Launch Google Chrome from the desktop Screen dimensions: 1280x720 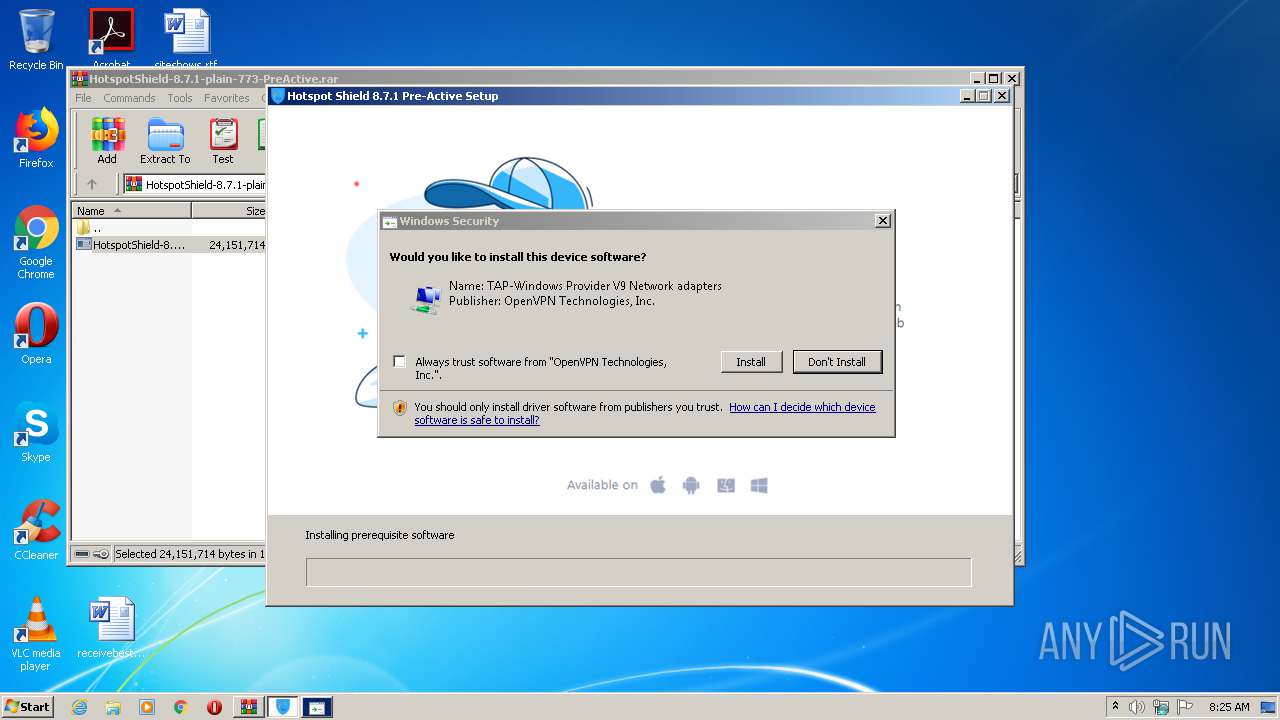click(36, 243)
